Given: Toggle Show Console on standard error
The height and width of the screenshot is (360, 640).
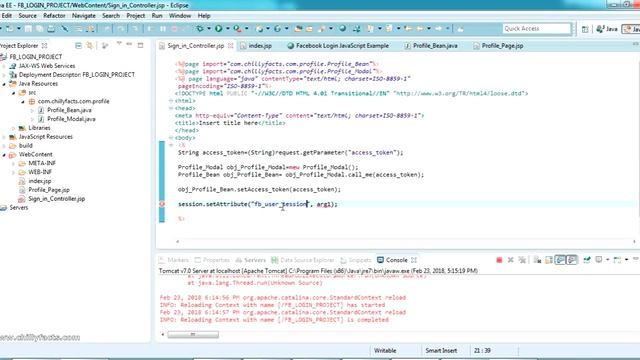Looking at the screenshot, I should click(x=572, y=260).
